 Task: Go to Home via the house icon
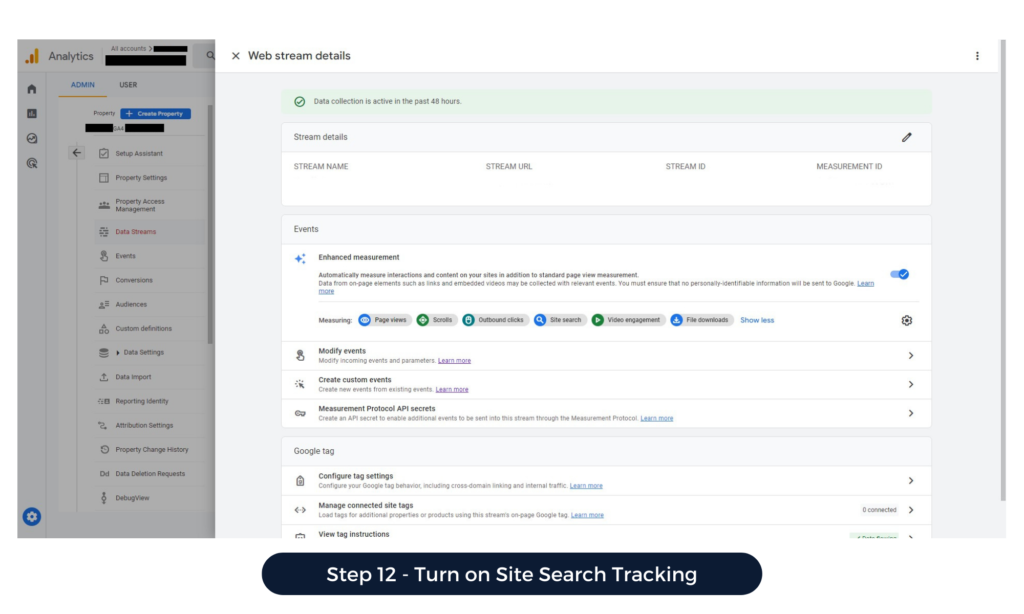pos(32,89)
